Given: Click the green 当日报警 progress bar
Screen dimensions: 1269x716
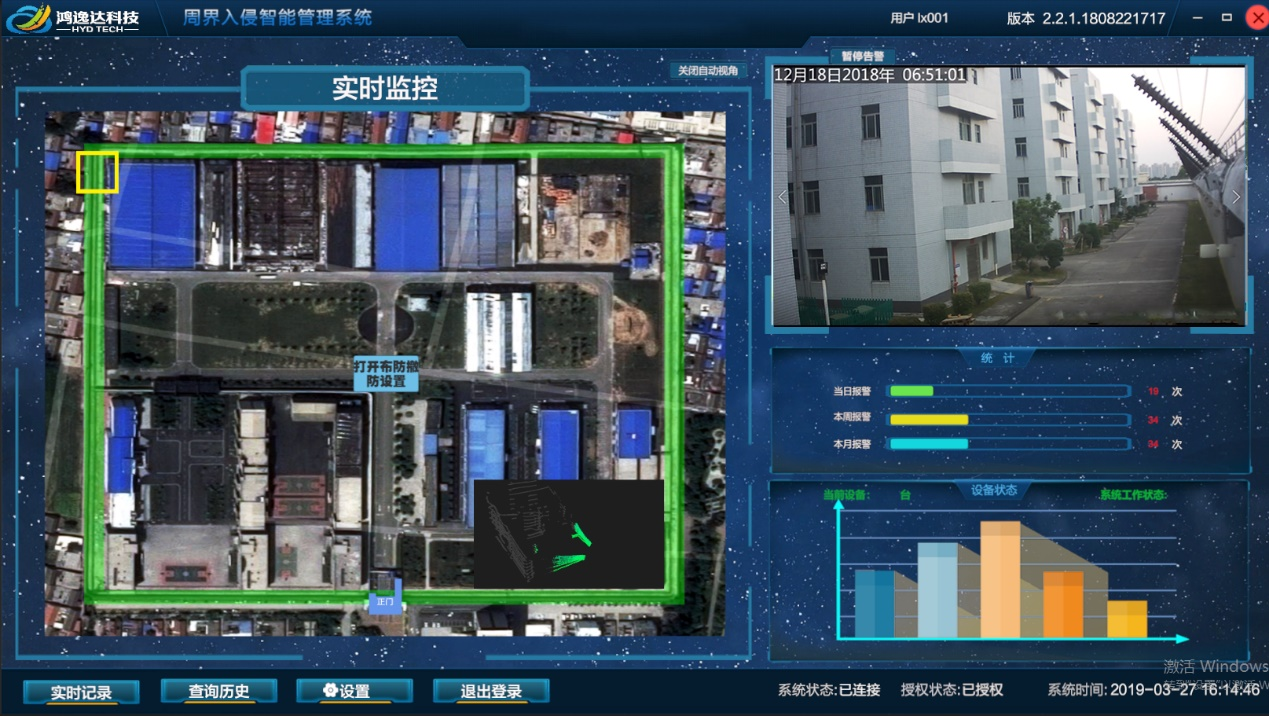Looking at the screenshot, I should pos(910,391).
